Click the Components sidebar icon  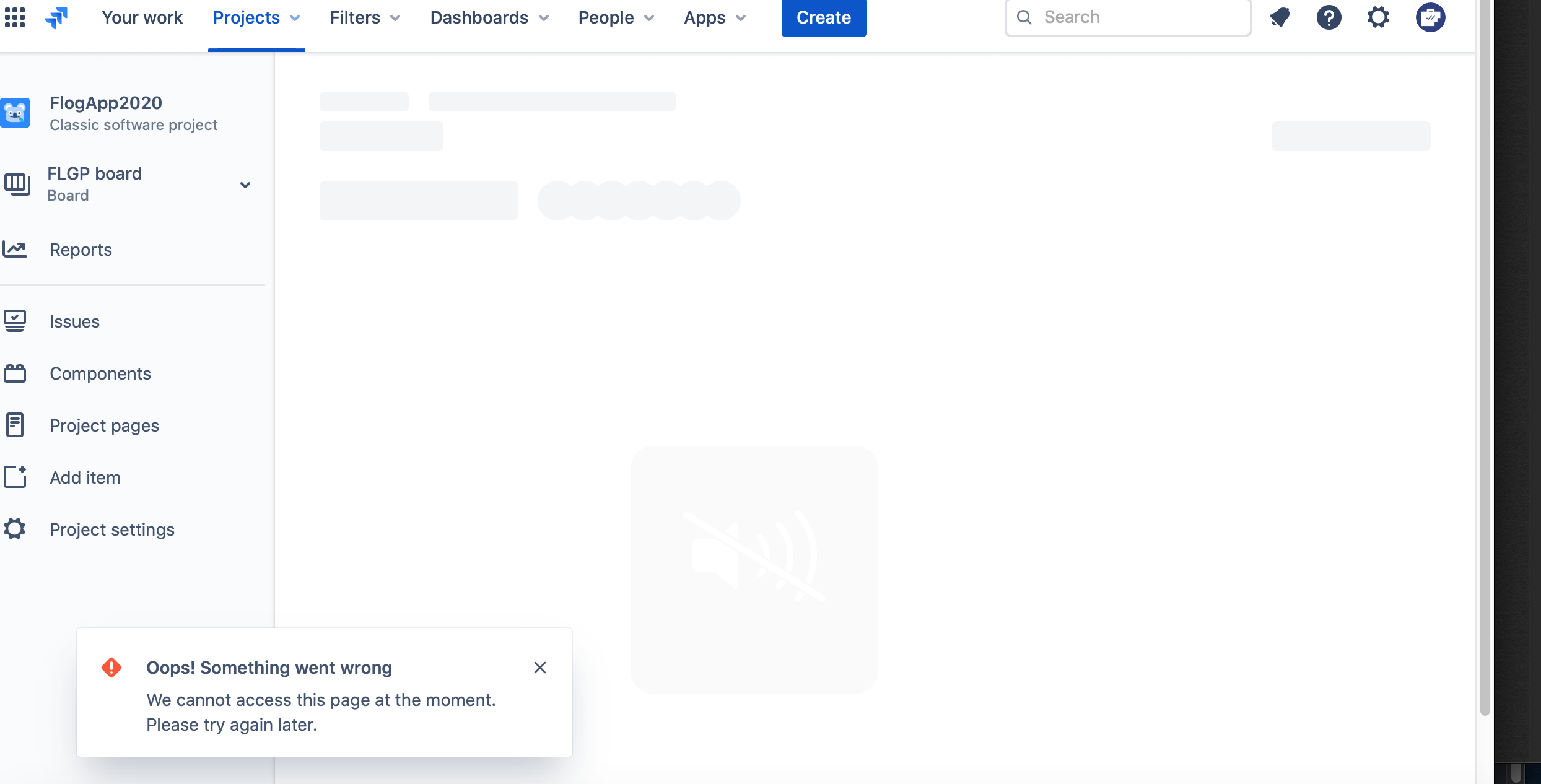coord(15,373)
